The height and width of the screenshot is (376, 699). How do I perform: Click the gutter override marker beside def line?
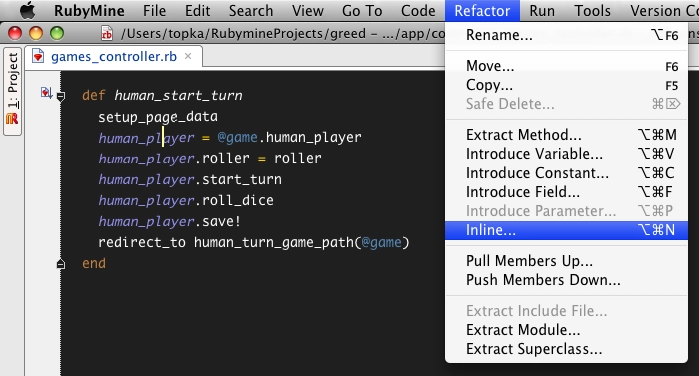point(46,93)
